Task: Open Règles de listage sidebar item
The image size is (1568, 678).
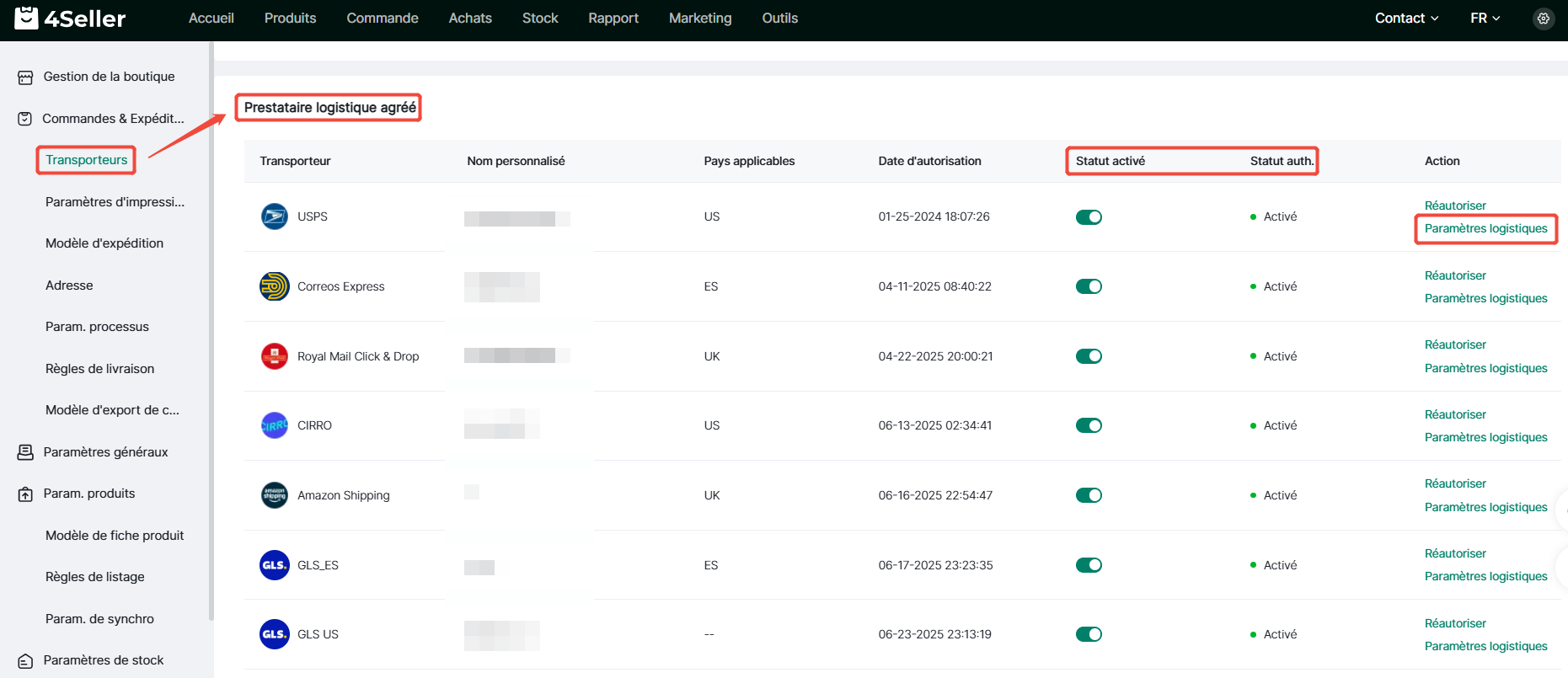Action: 94,577
